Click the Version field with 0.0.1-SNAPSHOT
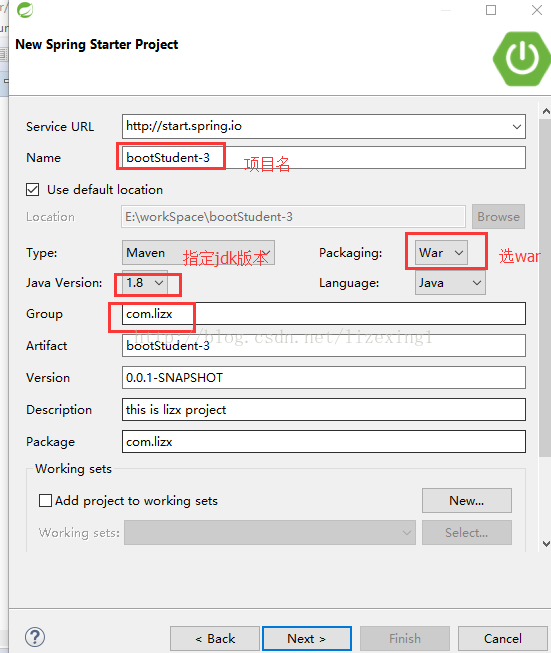This screenshot has height=653, width=551. click(324, 377)
